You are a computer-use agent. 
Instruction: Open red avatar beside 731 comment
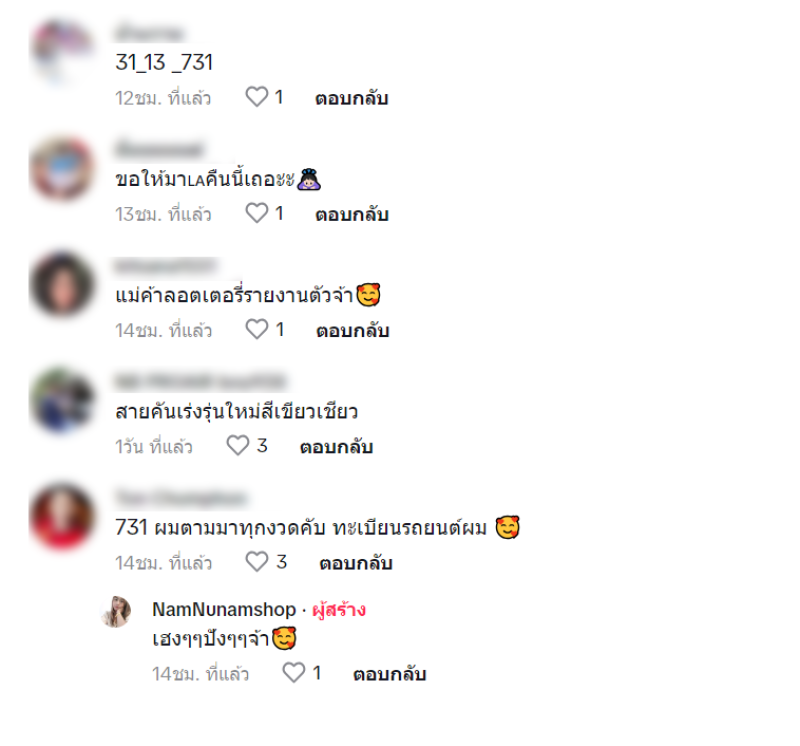[x=62, y=517]
